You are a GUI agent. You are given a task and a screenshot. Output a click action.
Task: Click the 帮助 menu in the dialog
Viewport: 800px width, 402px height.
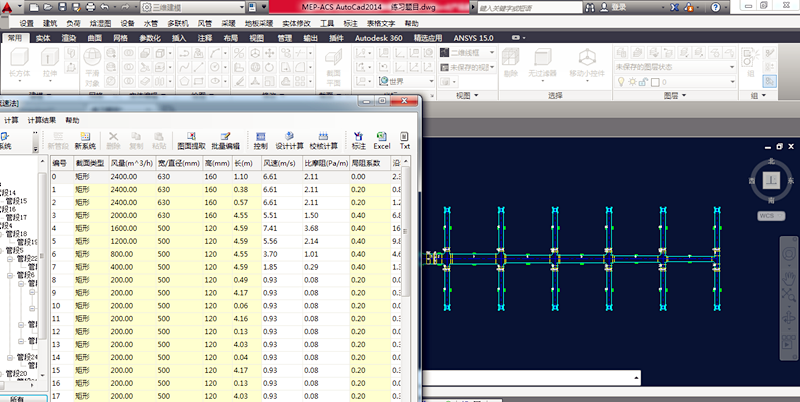tap(72, 120)
